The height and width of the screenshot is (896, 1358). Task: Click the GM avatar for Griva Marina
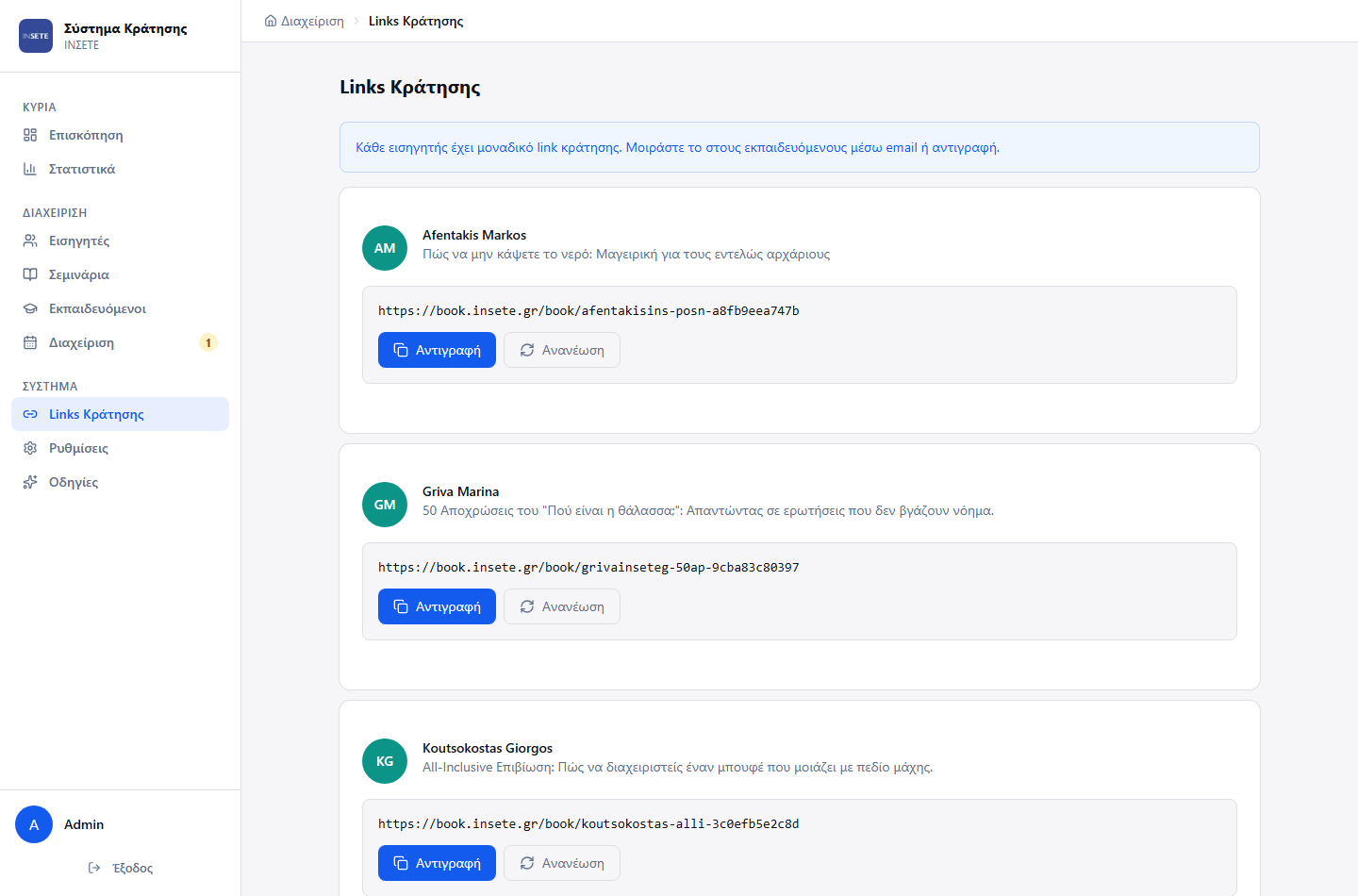point(385,505)
